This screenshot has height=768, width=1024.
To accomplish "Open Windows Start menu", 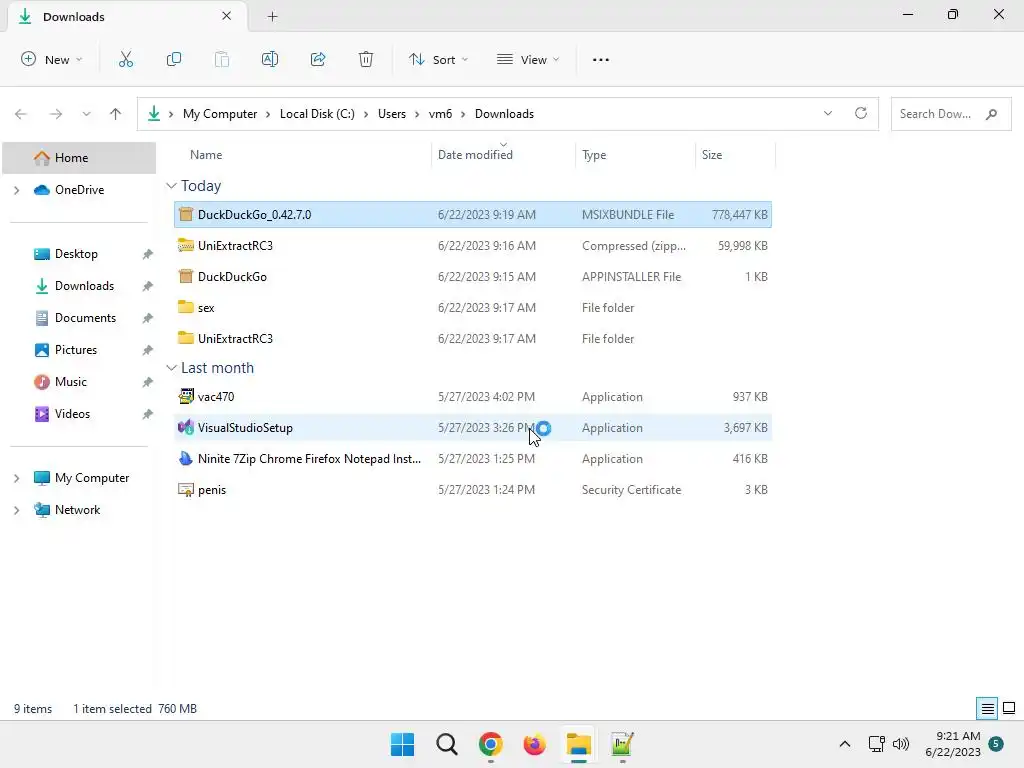I will (x=402, y=744).
